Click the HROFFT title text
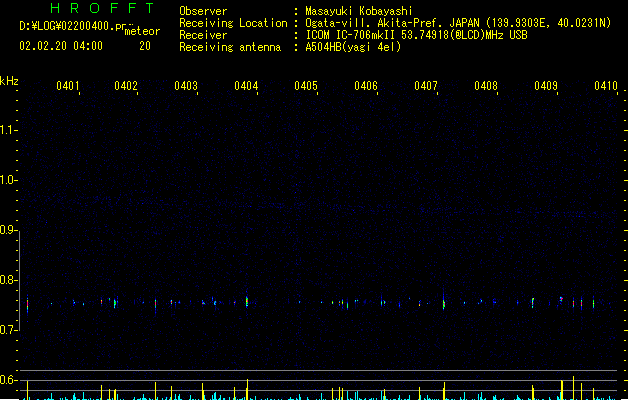This screenshot has height=400, width=629. click(x=102, y=8)
